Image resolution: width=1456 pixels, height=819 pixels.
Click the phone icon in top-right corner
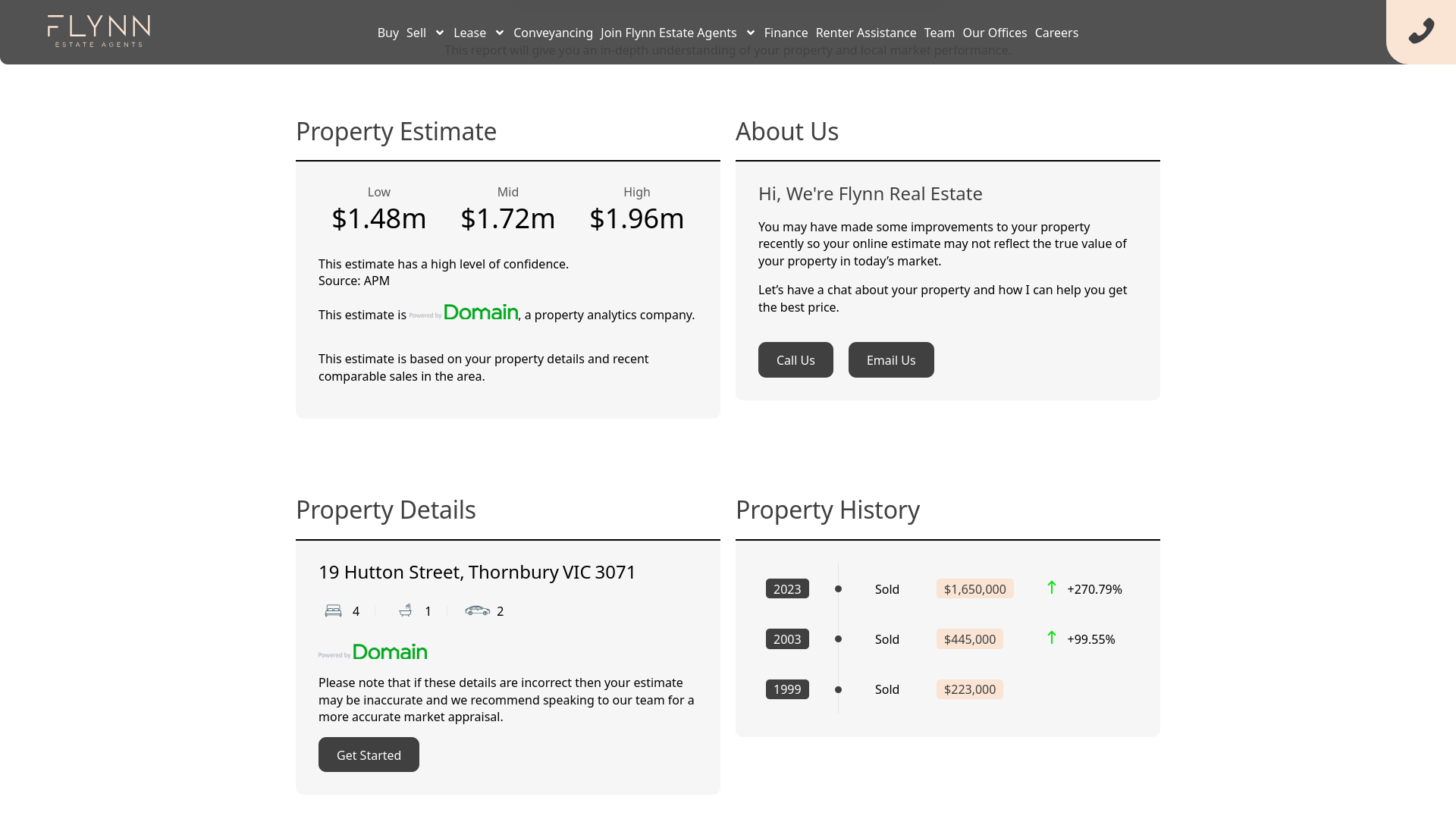[1421, 31]
